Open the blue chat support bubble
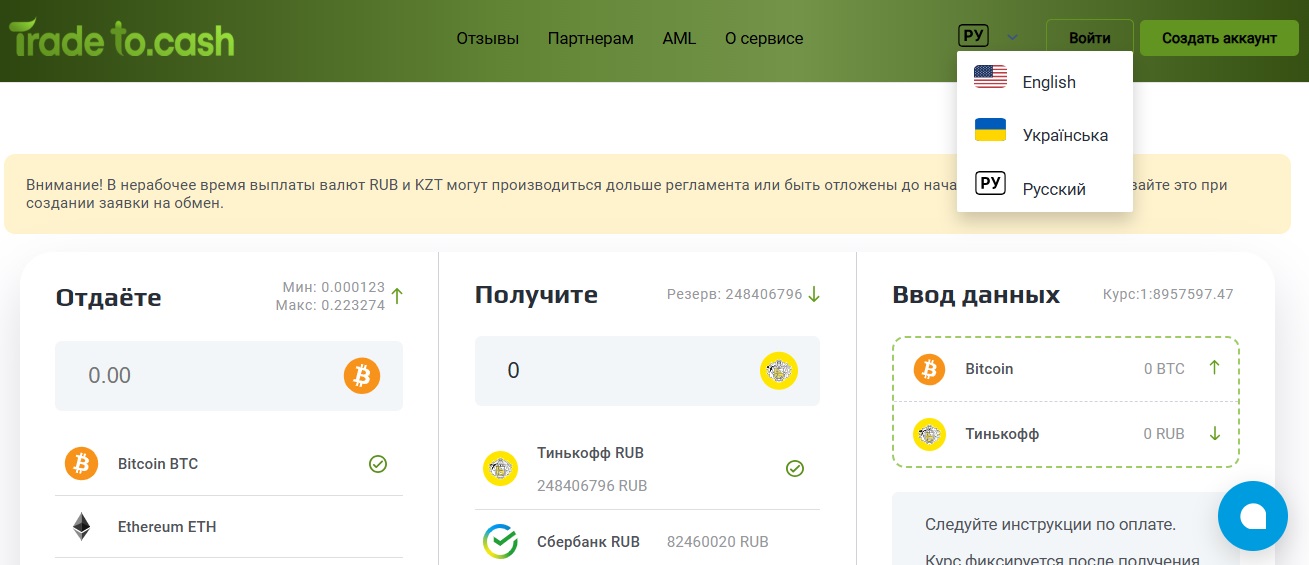Screen dimensions: 1309x565 click(1252, 516)
